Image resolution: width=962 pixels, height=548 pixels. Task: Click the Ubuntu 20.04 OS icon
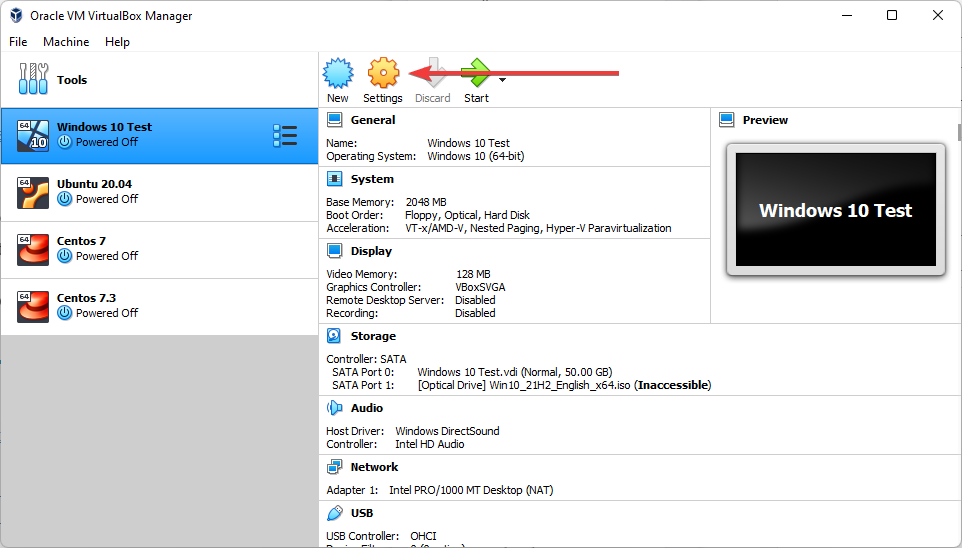coord(33,193)
